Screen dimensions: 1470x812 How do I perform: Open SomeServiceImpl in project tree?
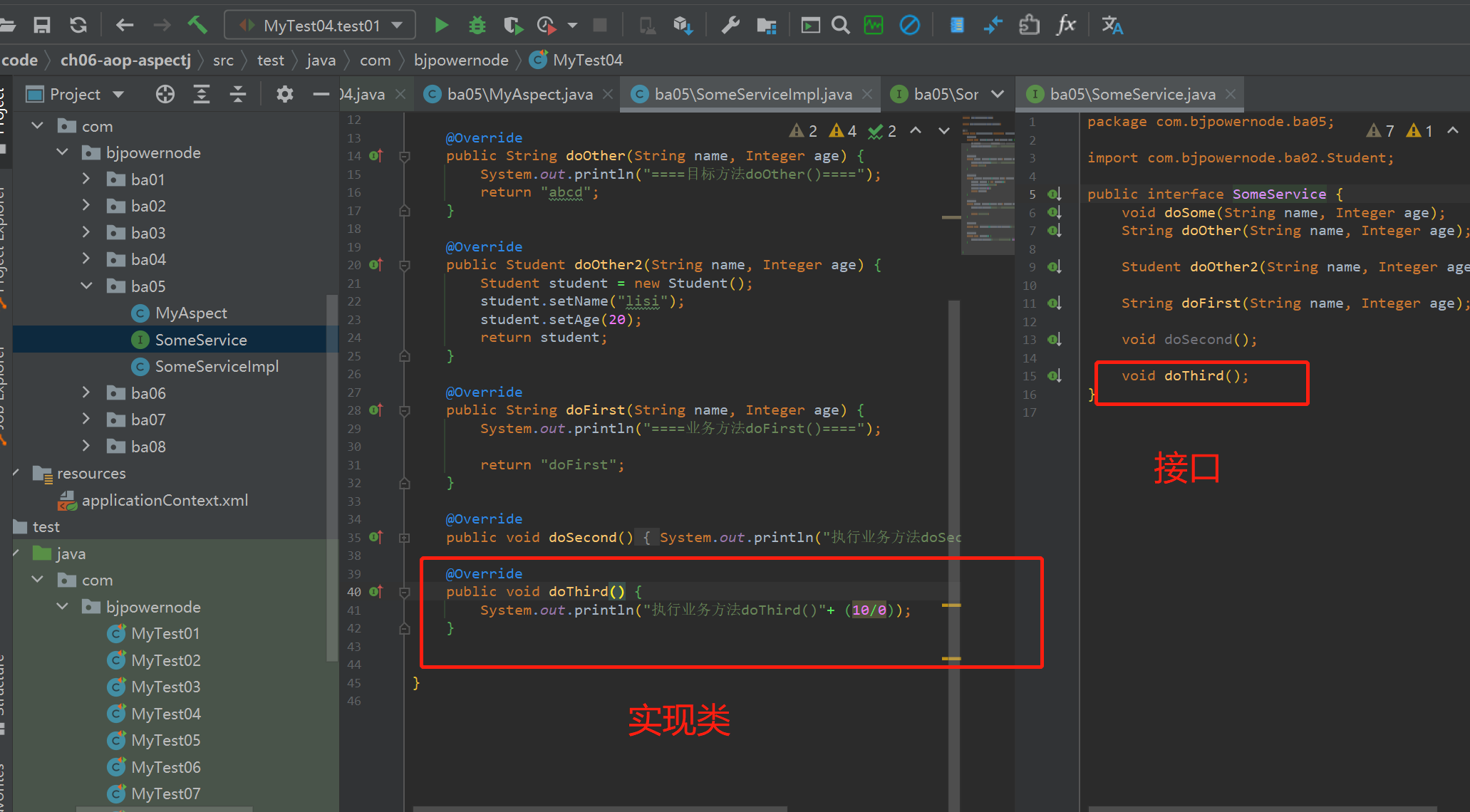(x=217, y=366)
